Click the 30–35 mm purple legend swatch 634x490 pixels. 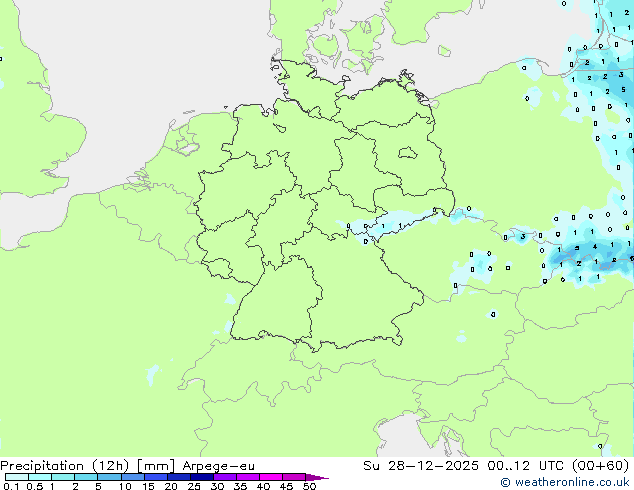click(224, 477)
